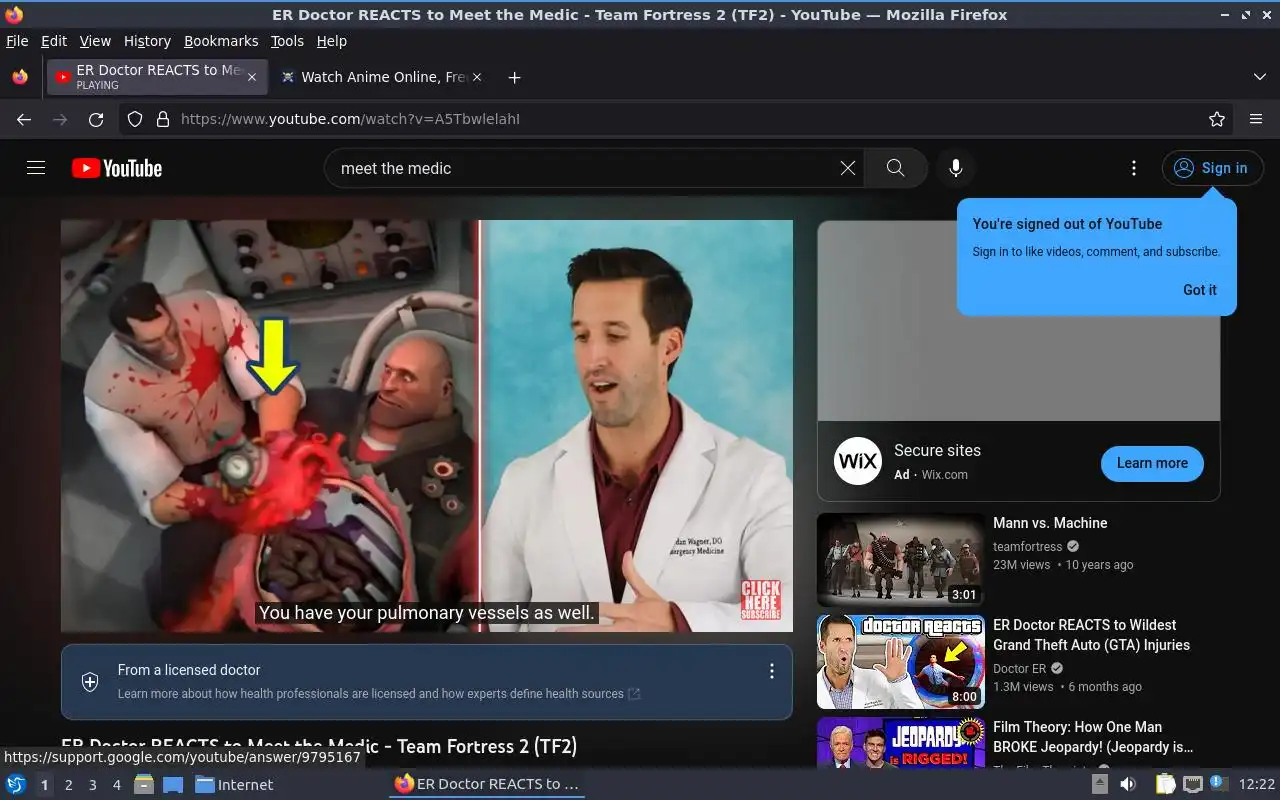
Task: Open a new browser tab
Action: (514, 77)
